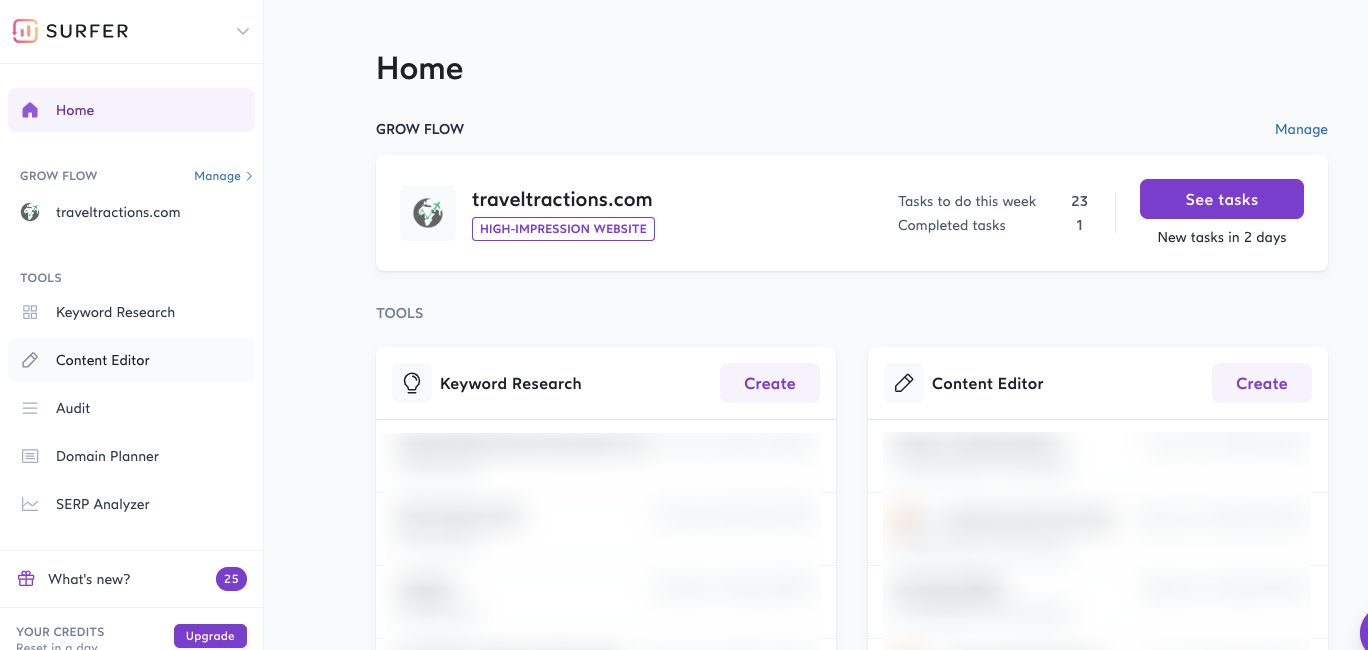The width and height of the screenshot is (1368, 650).
Task: Click the What's new gift icon
Action: (x=26, y=579)
